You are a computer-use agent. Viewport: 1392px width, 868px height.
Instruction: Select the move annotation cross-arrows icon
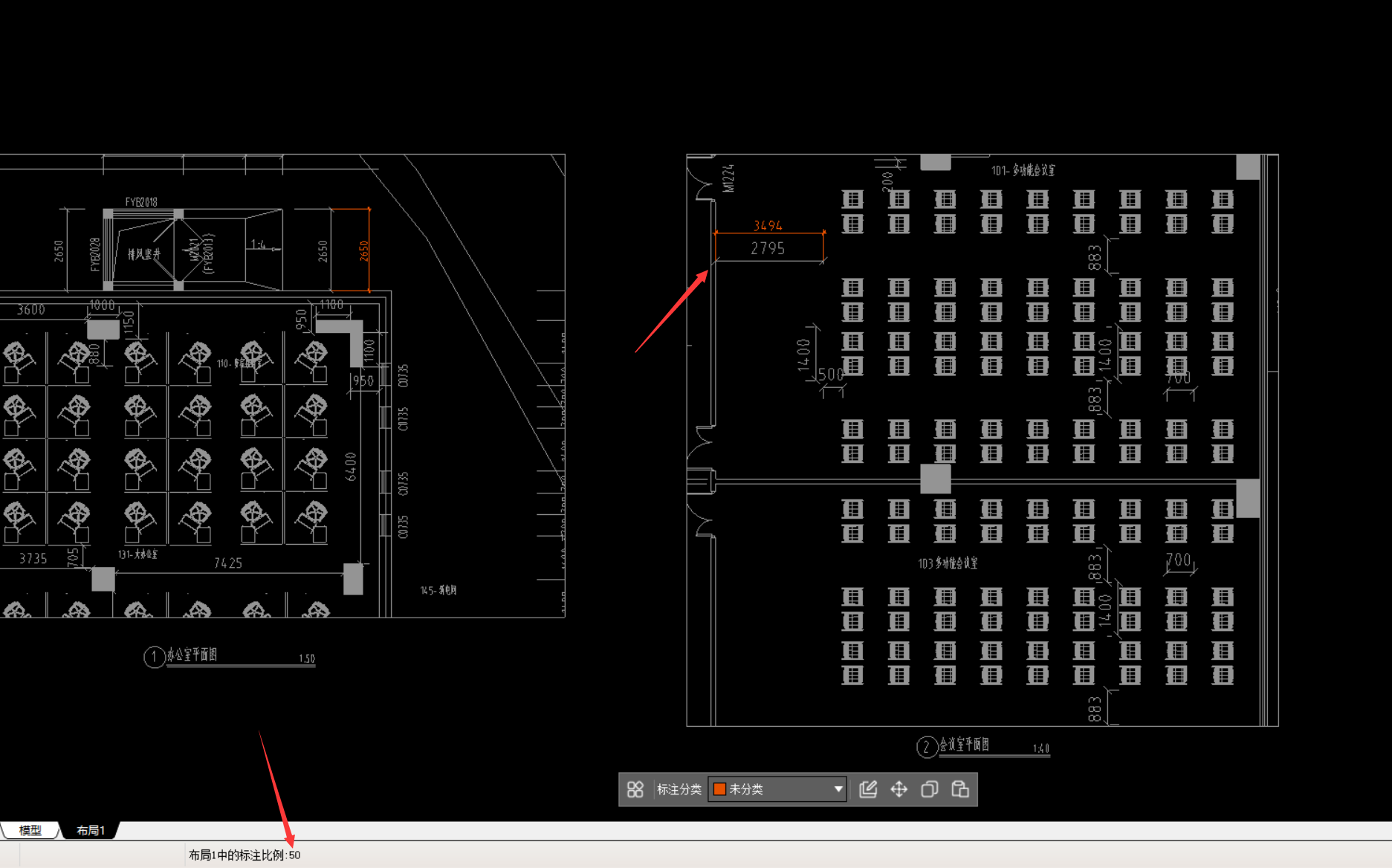(899, 789)
